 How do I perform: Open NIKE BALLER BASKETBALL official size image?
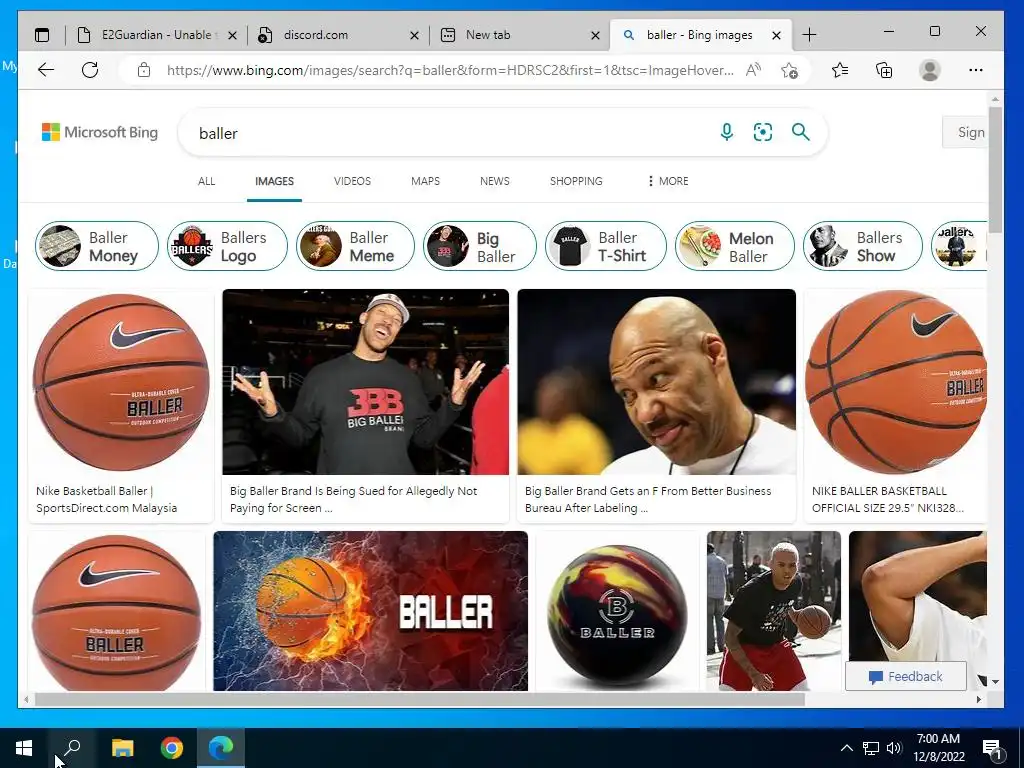tap(895, 382)
